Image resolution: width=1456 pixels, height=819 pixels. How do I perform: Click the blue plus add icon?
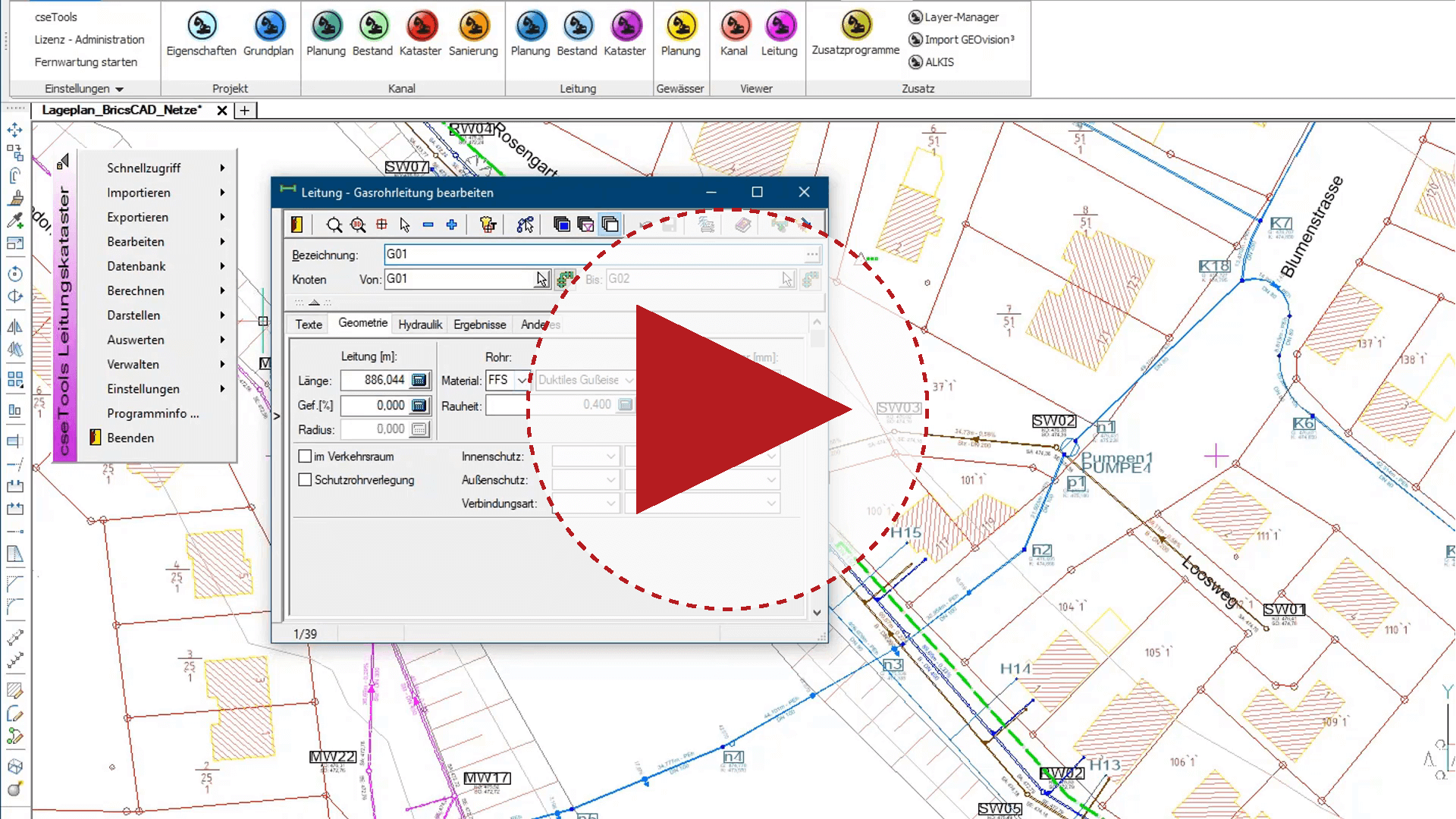coord(452,224)
